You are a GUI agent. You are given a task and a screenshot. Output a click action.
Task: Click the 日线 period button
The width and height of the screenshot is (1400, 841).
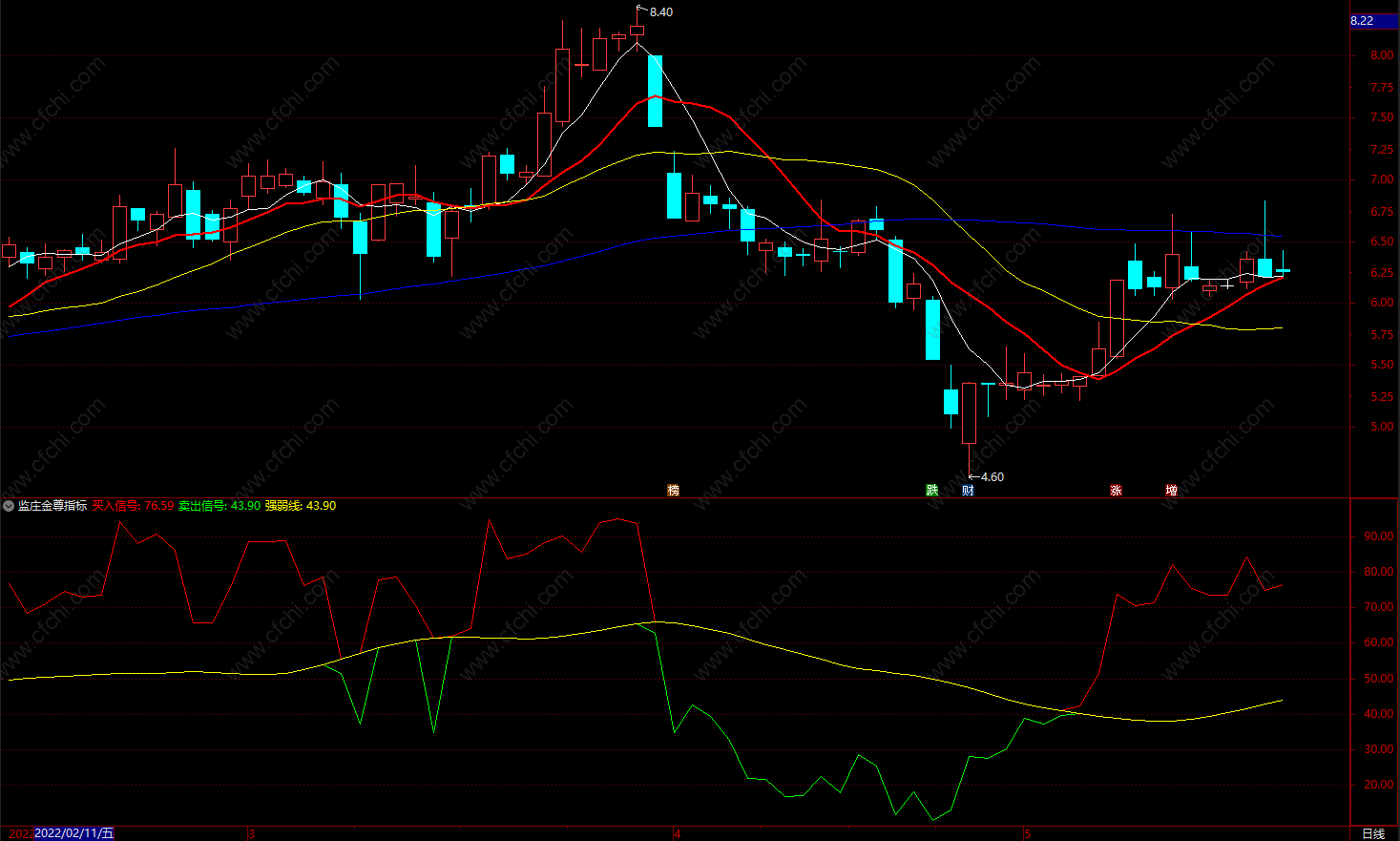tap(1373, 833)
